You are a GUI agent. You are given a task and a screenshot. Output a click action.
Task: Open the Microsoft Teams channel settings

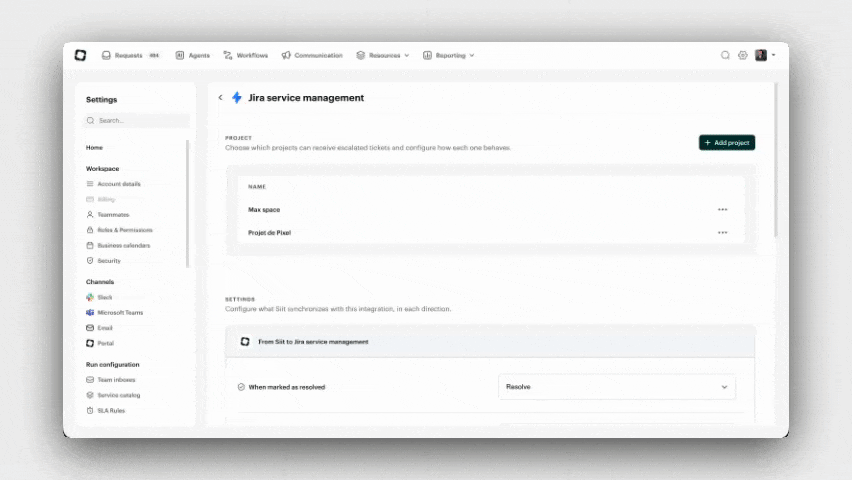pos(115,313)
